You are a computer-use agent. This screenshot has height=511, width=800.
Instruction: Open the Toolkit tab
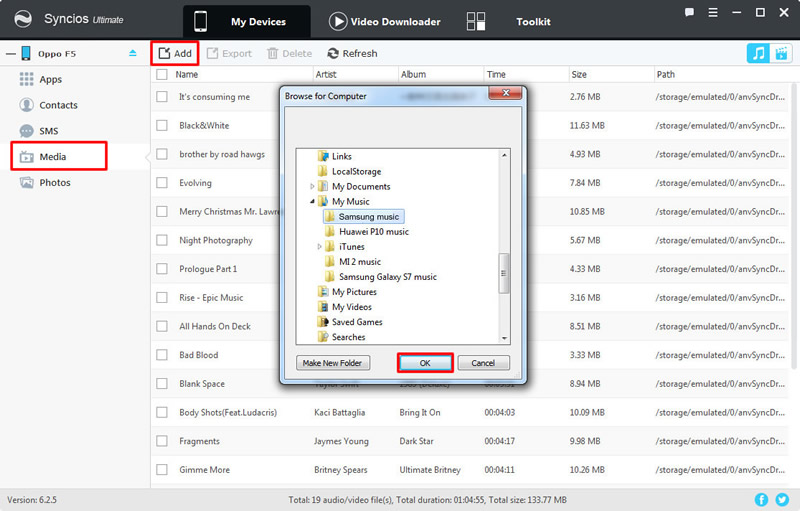pyautogui.click(x=509, y=21)
